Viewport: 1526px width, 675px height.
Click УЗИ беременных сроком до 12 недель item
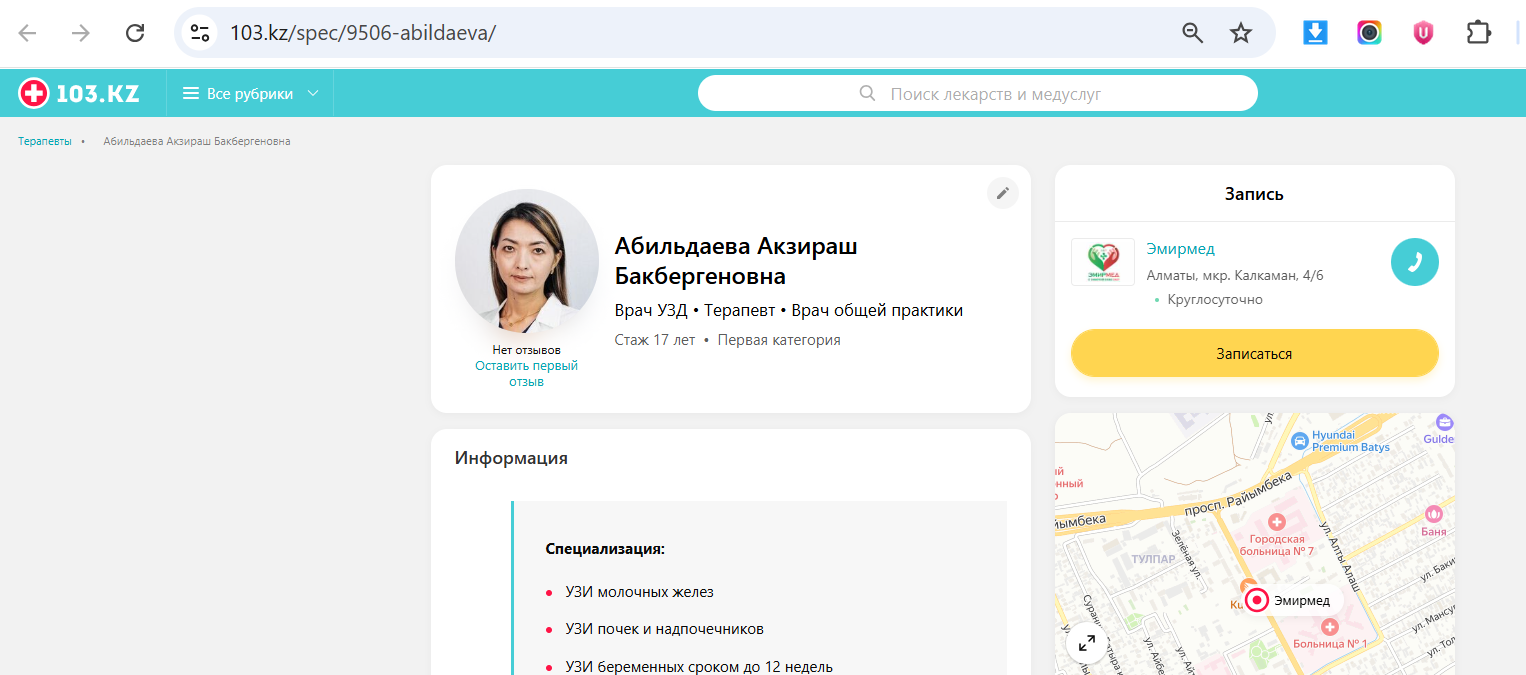(x=699, y=667)
